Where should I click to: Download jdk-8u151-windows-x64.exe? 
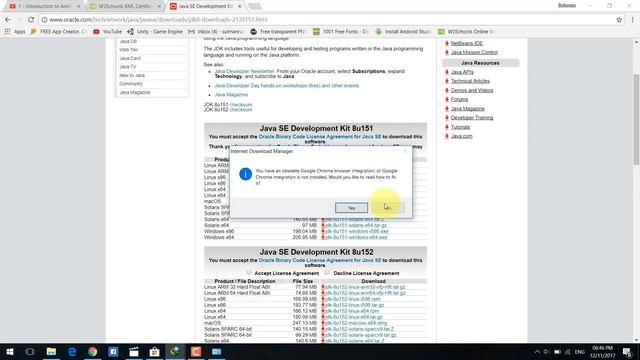356,237
